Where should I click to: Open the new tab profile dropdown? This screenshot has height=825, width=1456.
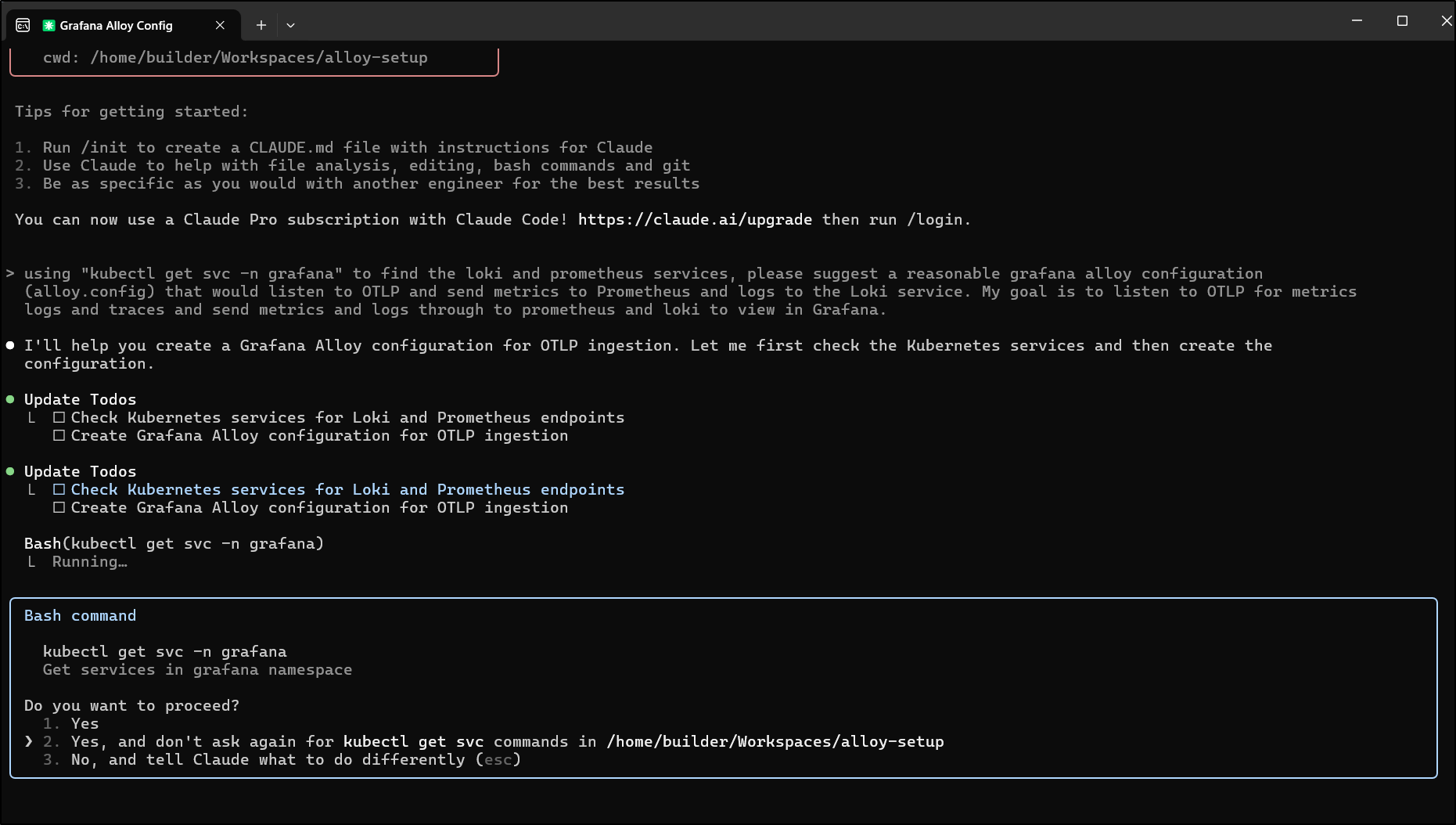point(290,25)
